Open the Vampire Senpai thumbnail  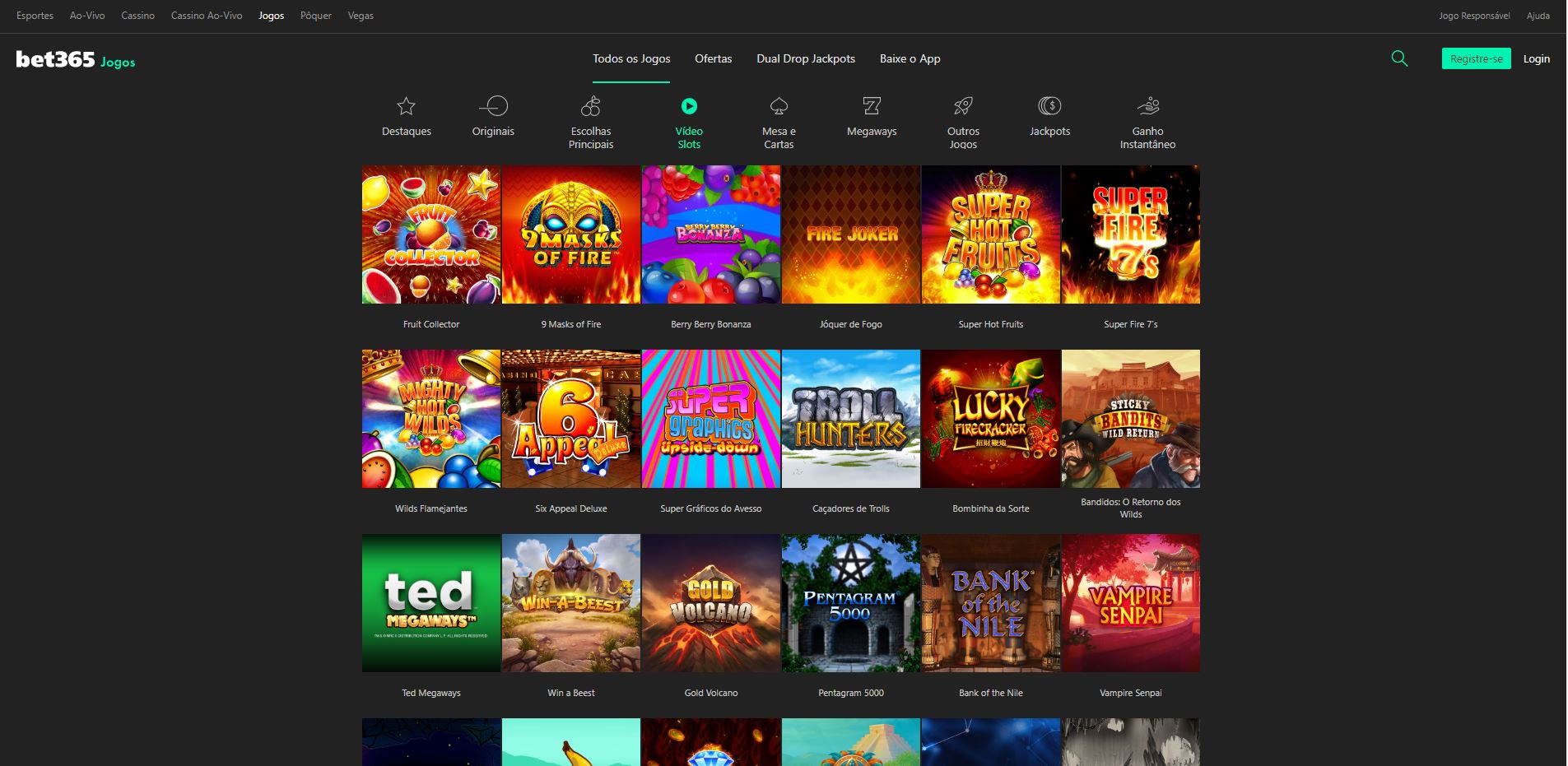[x=1131, y=603]
